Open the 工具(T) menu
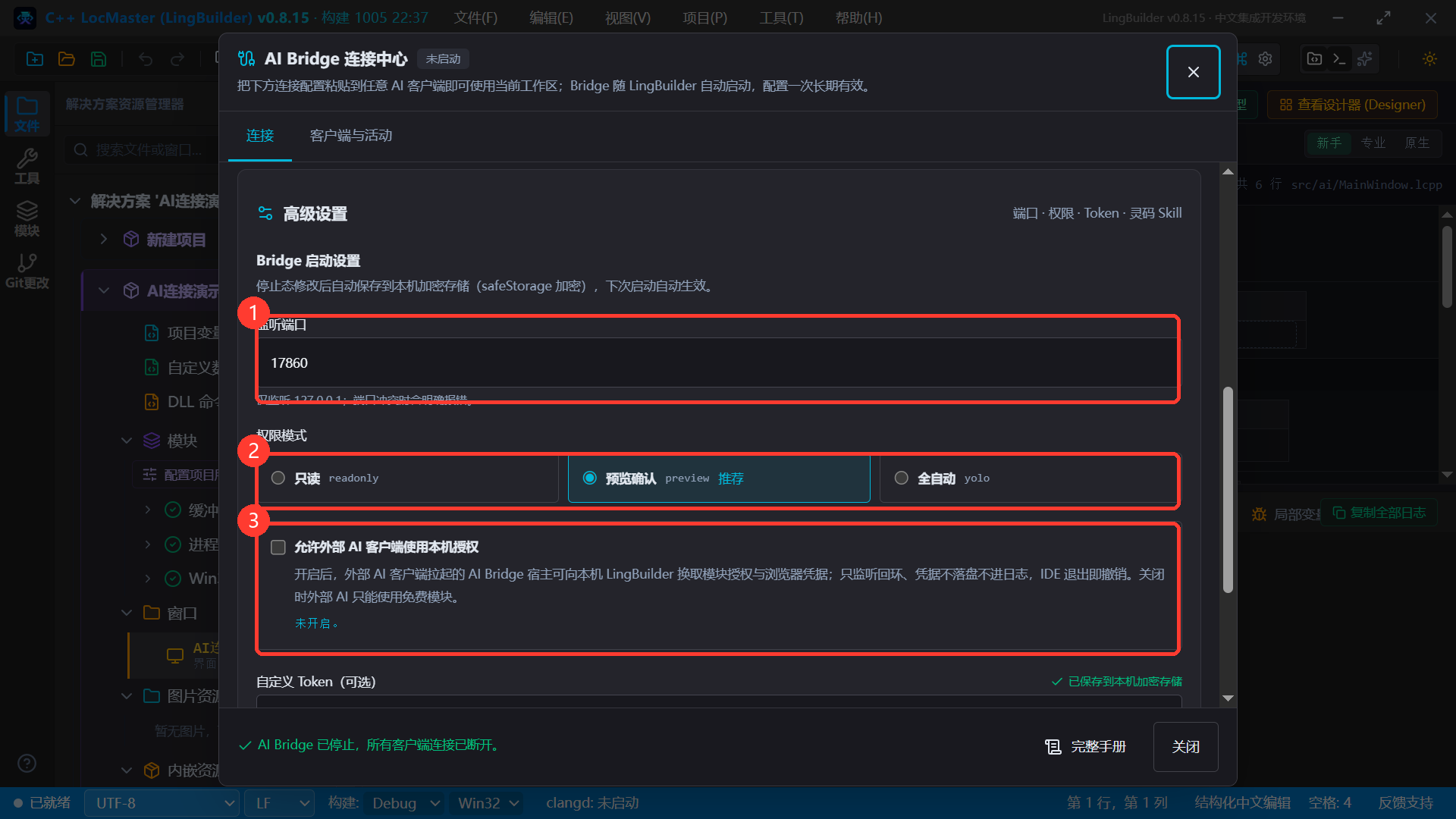 tap(781, 17)
